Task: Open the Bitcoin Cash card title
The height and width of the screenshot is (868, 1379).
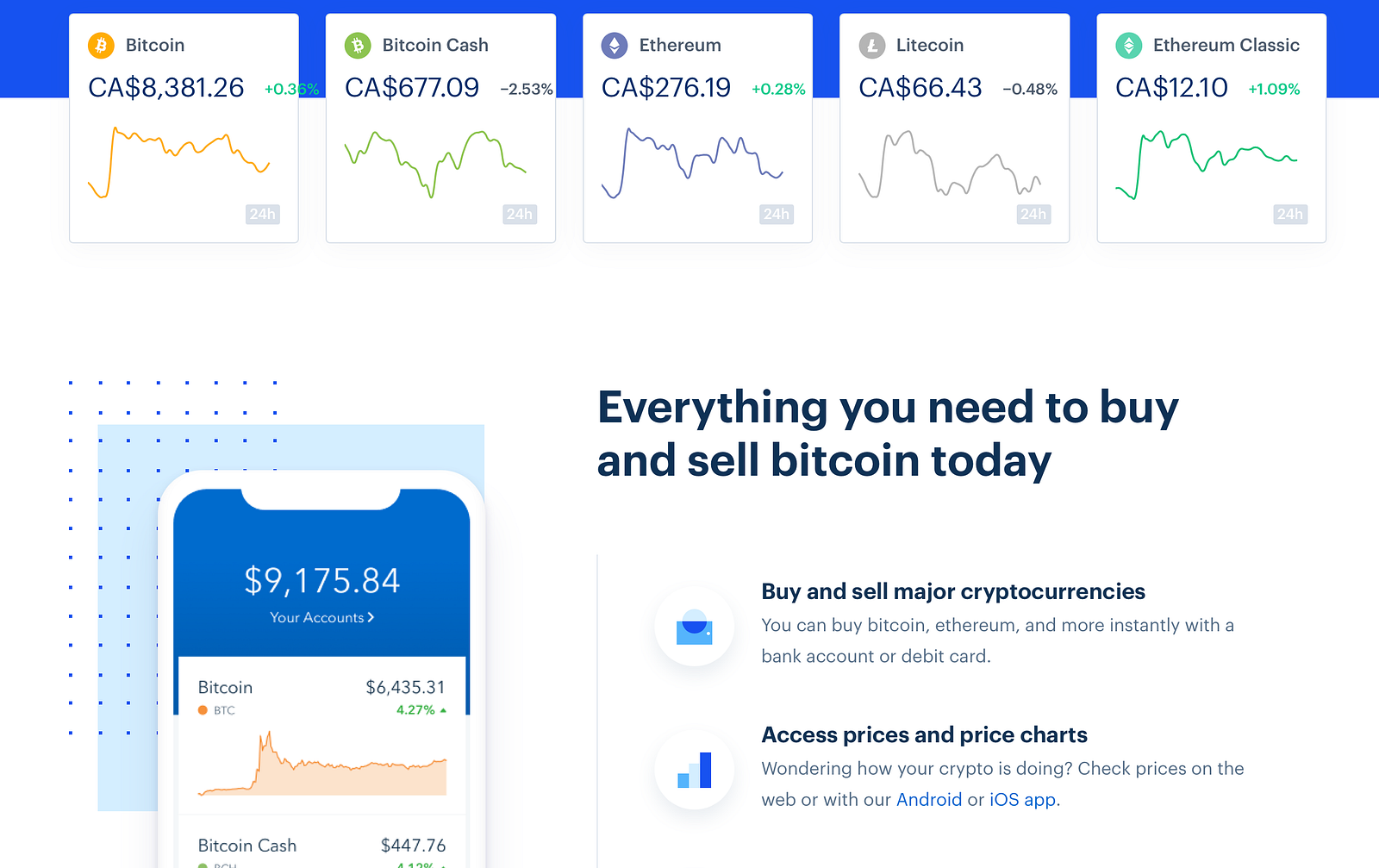Action: click(x=435, y=45)
